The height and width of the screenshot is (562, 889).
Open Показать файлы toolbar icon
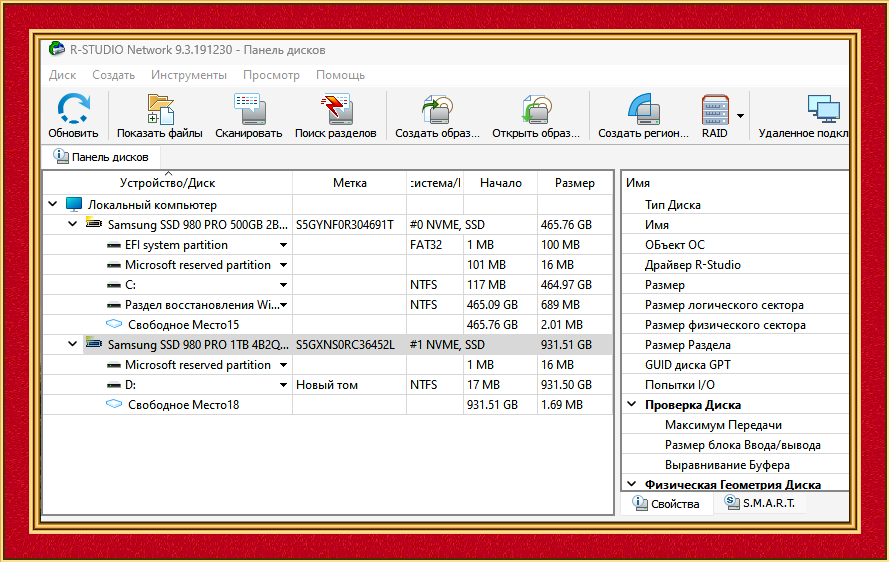(x=160, y=109)
